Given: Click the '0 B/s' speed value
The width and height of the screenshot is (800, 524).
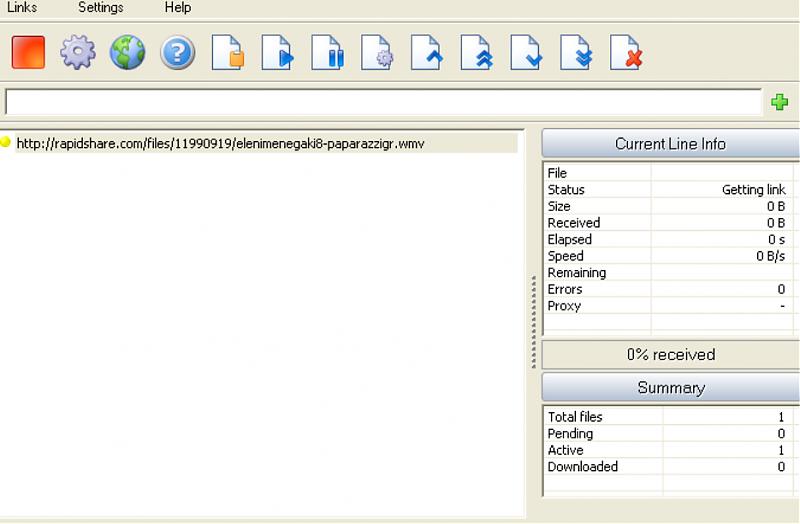Looking at the screenshot, I should [x=770, y=256].
